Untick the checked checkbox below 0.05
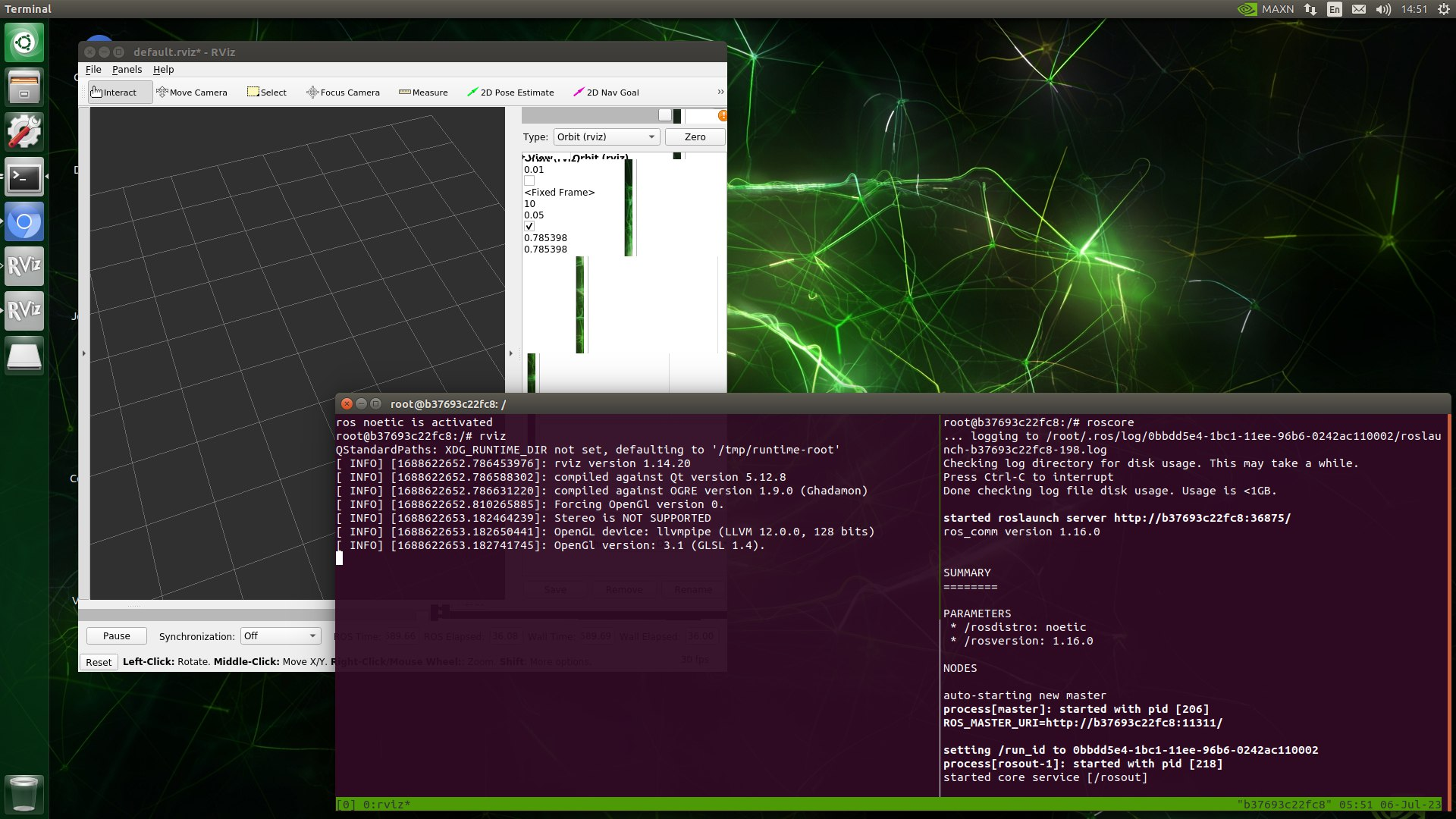The image size is (1456, 819). click(529, 227)
